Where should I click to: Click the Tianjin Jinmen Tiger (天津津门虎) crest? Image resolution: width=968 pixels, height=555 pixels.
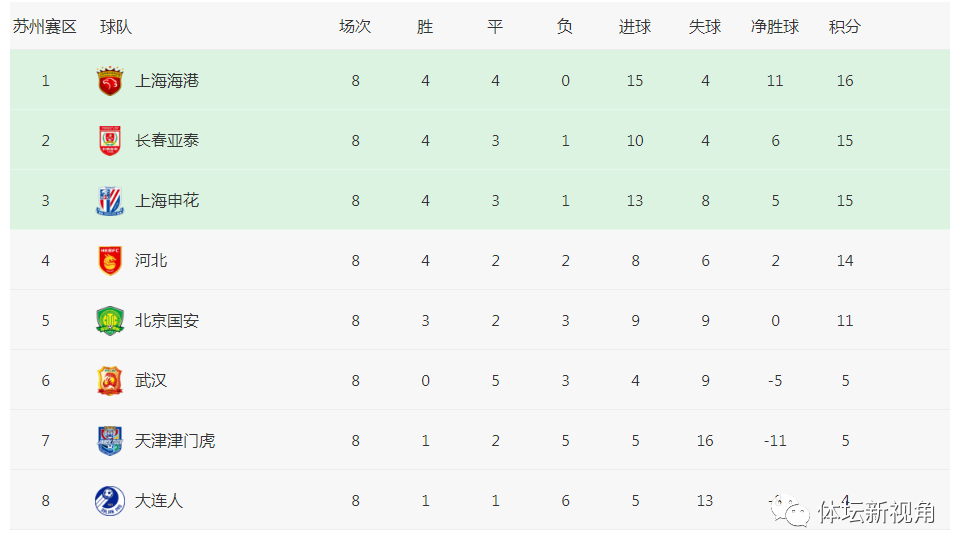(110, 440)
